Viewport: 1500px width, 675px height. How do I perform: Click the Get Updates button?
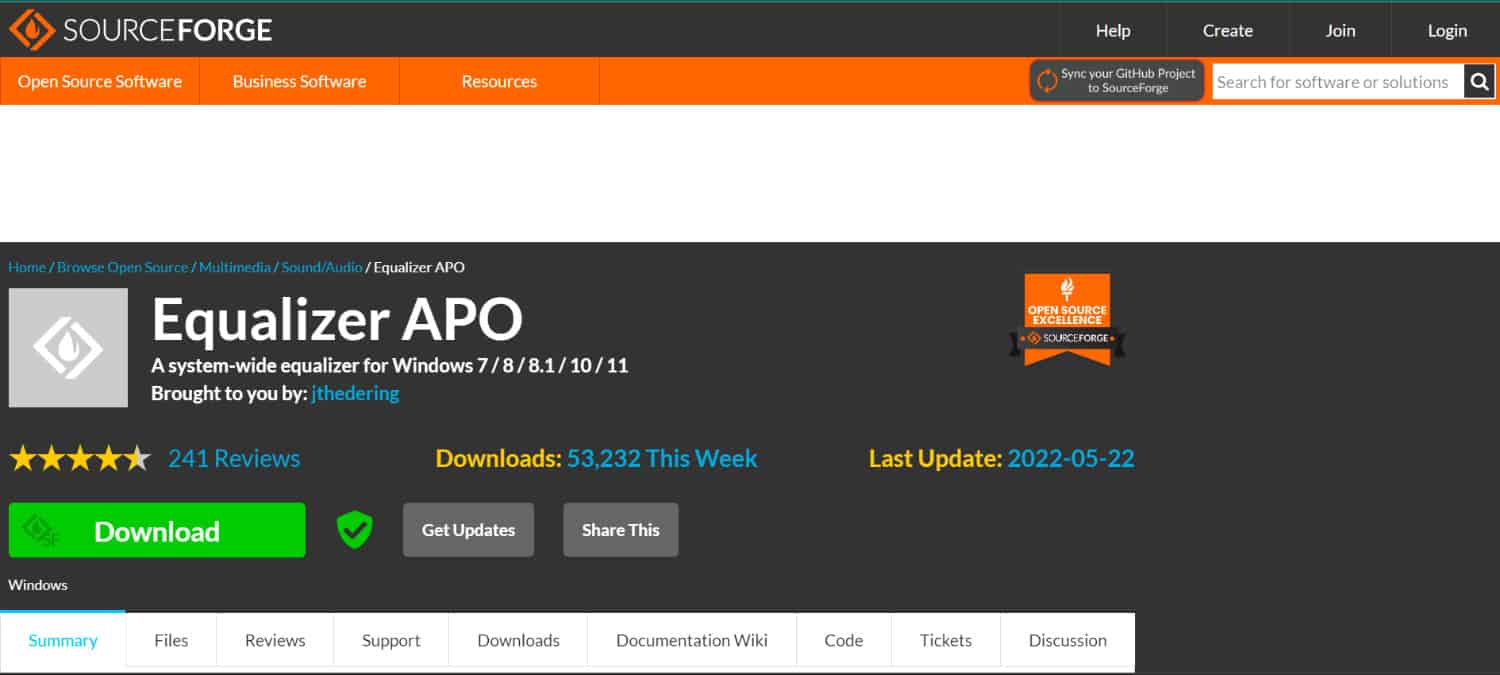click(468, 530)
